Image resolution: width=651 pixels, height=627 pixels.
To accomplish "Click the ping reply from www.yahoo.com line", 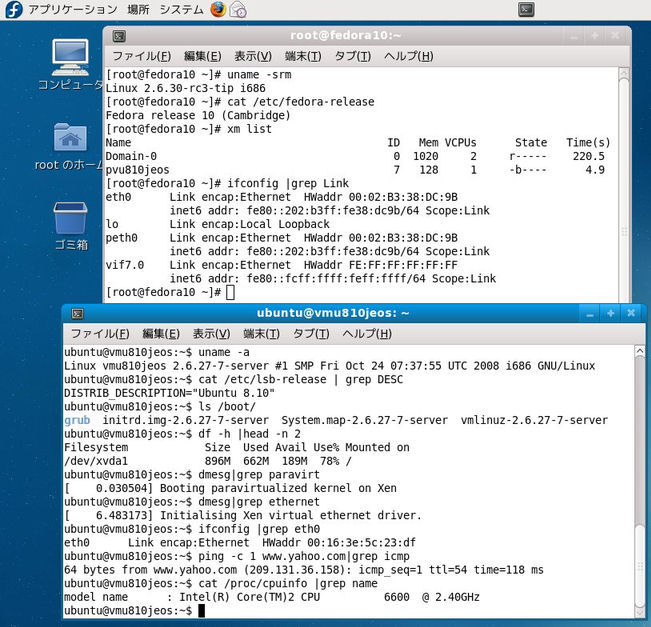I will (x=303, y=570).
